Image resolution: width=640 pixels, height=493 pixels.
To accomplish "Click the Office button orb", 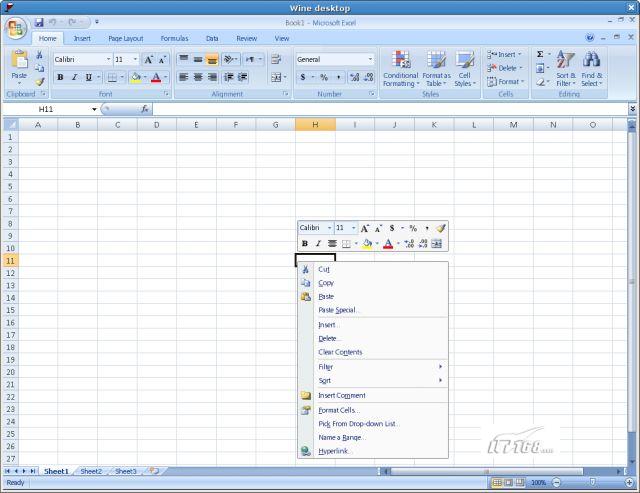I will click(x=16, y=29).
